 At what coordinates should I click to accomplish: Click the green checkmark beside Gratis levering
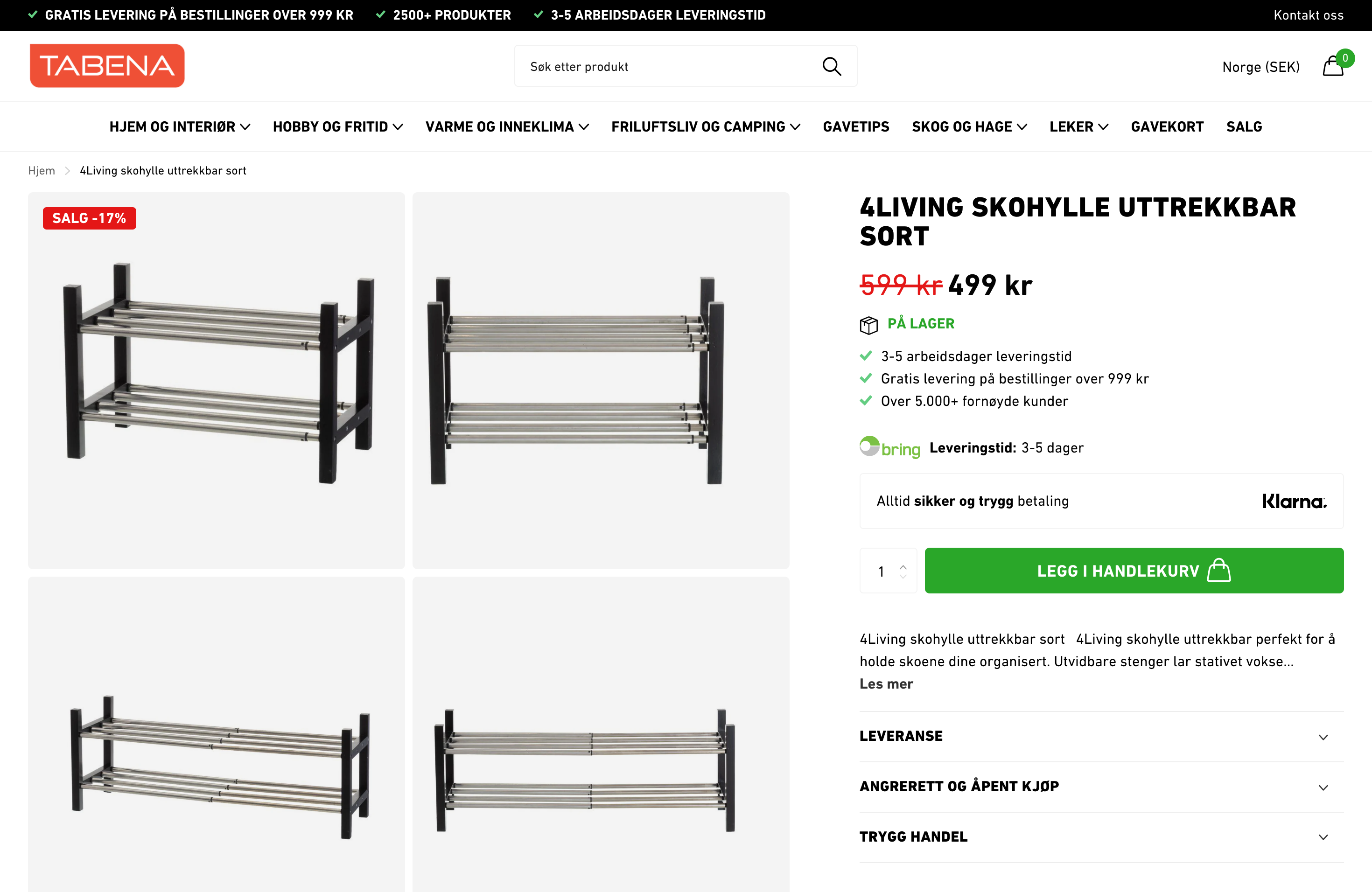point(866,378)
